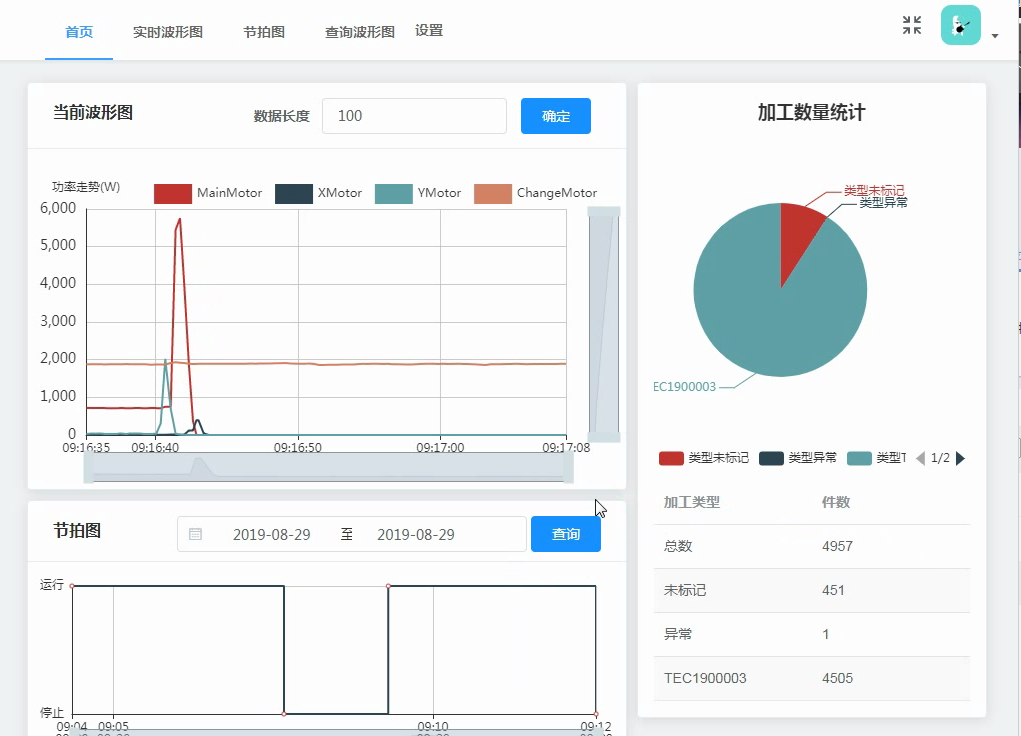Toggle the ChangeMotor legend series
This screenshot has height=736, width=1021.
pyautogui.click(x=535, y=193)
